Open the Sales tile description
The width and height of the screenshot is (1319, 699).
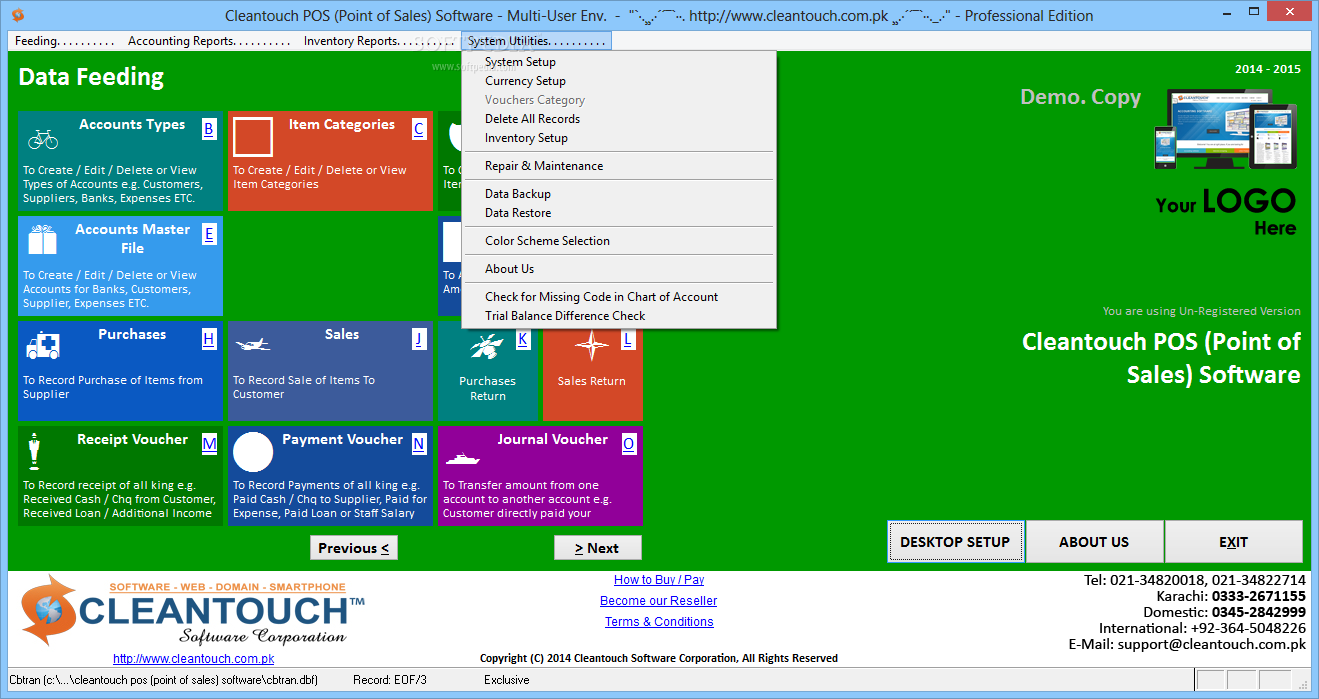304,387
